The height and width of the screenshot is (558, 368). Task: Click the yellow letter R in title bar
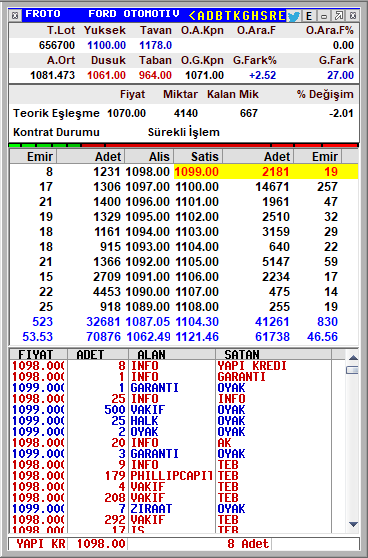pyautogui.click(x=272, y=16)
